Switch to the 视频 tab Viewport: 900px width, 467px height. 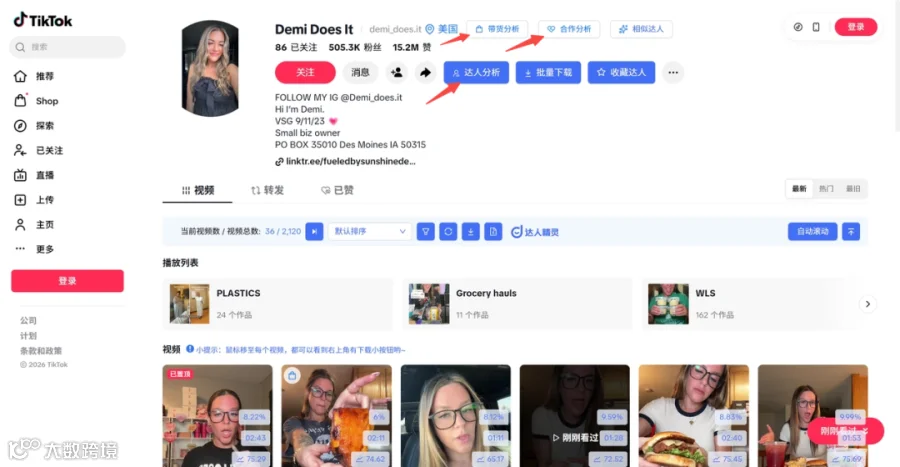(x=197, y=190)
